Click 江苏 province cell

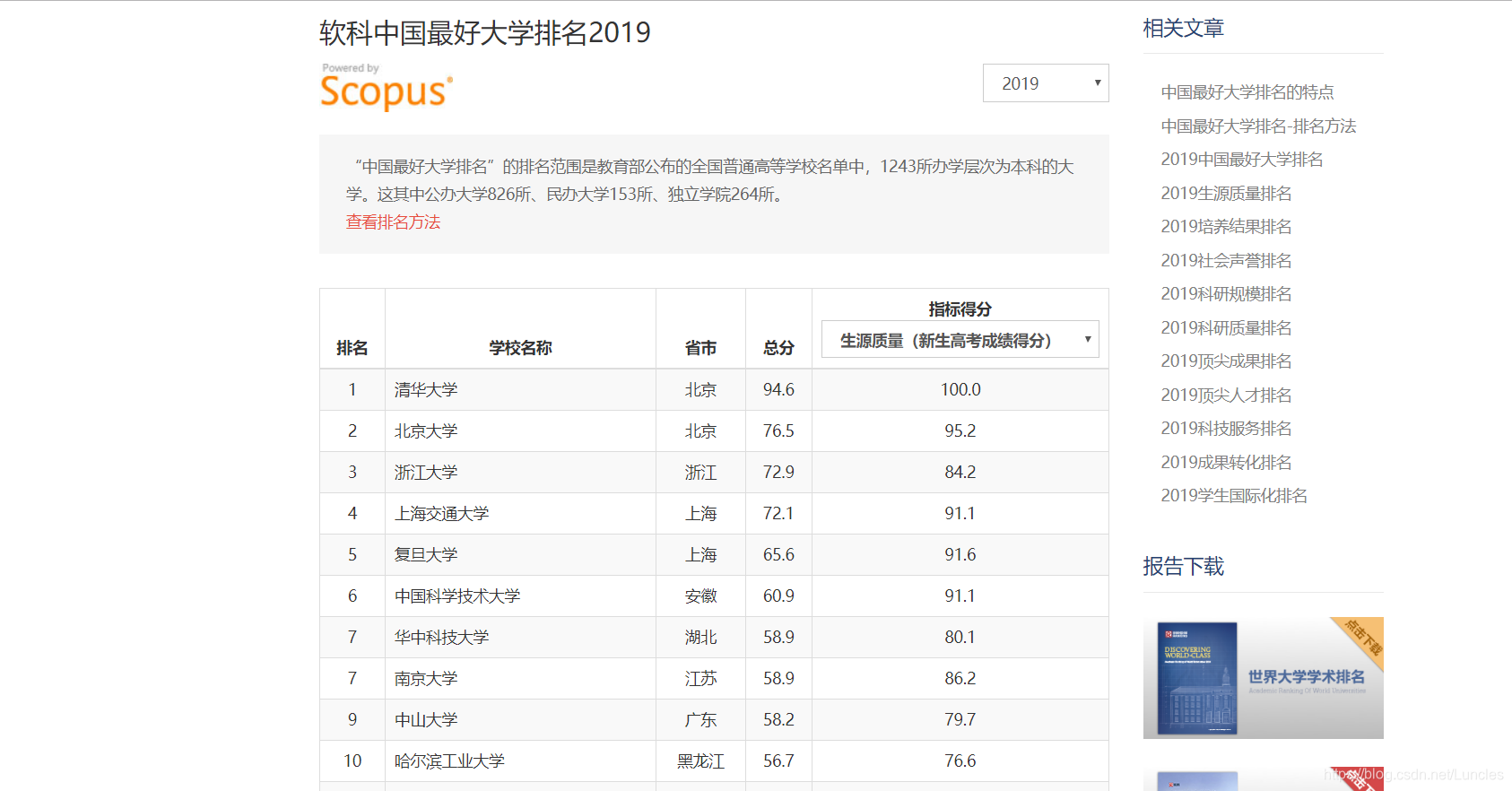[700, 679]
